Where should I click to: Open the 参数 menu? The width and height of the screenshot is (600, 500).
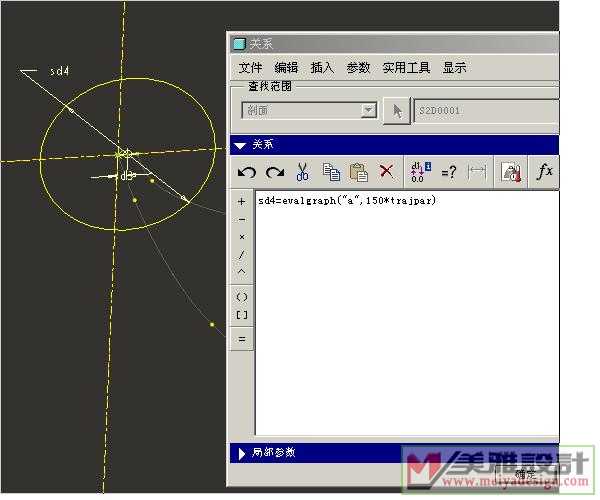click(358, 68)
